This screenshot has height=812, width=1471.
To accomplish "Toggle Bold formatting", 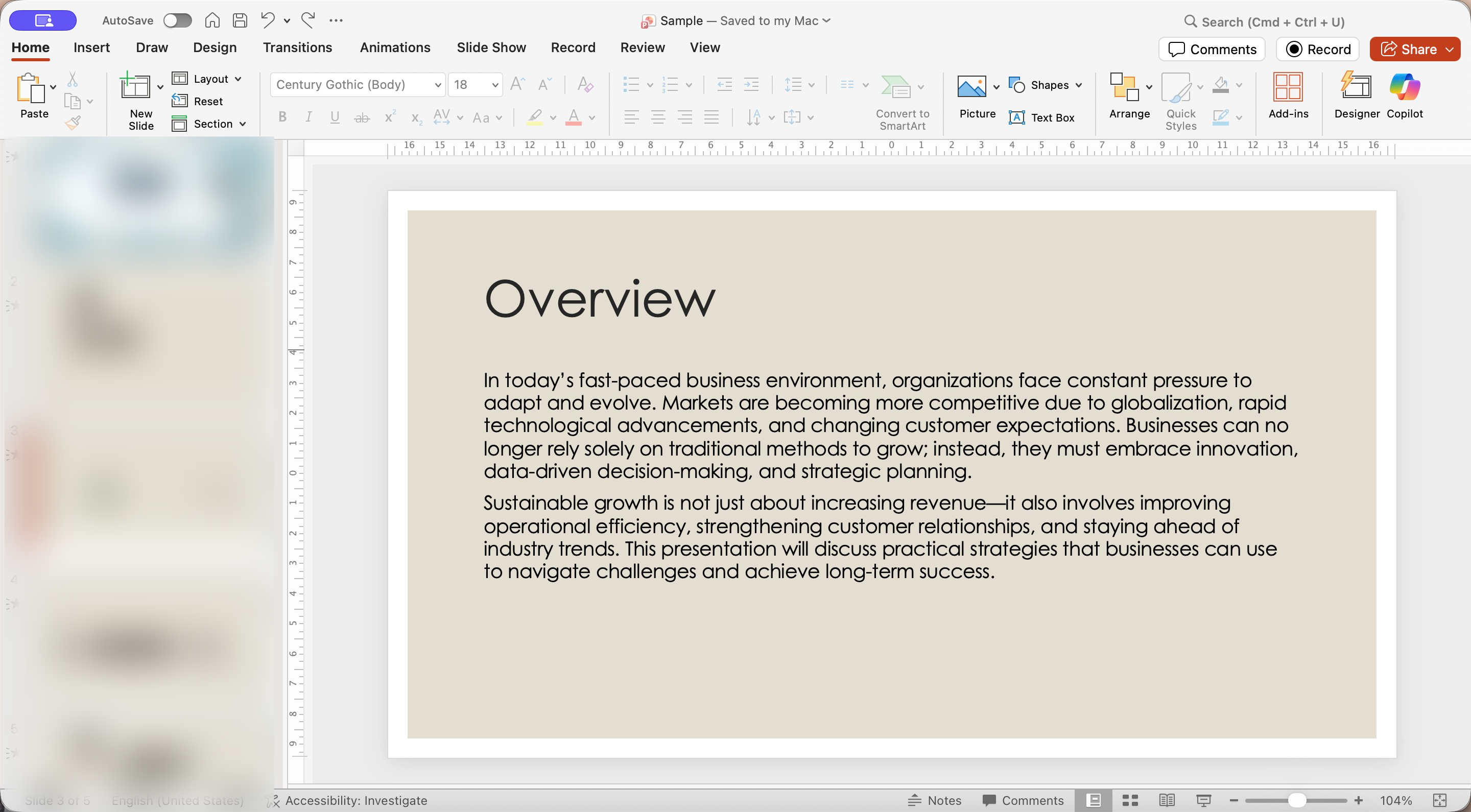I will pyautogui.click(x=282, y=117).
